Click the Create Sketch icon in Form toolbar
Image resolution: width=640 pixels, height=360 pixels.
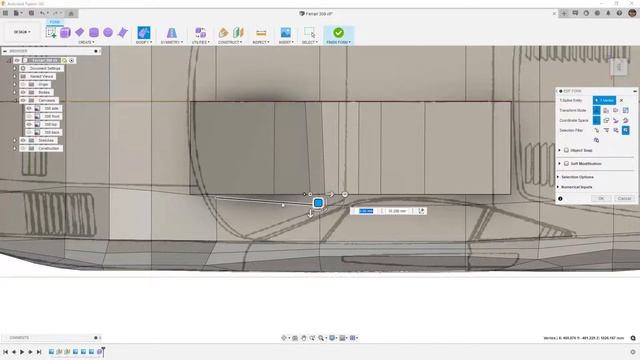51,33
